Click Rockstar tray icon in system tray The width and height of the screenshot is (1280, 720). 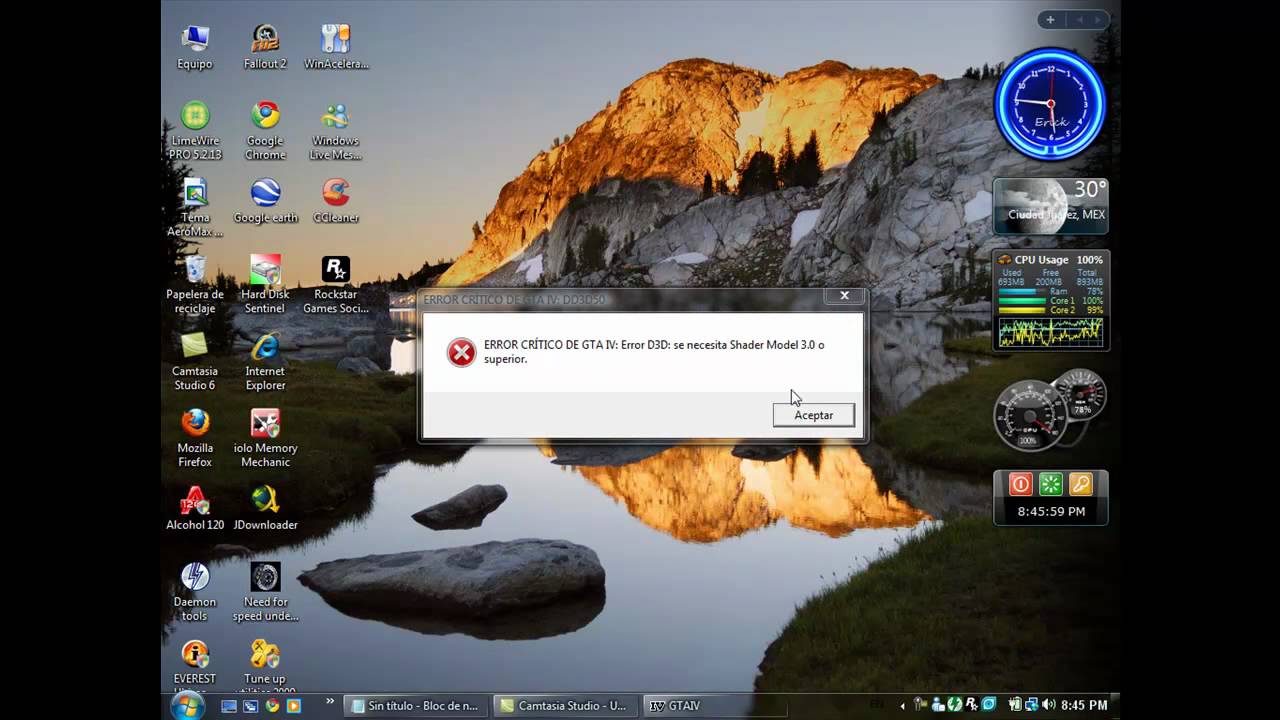tap(971, 705)
